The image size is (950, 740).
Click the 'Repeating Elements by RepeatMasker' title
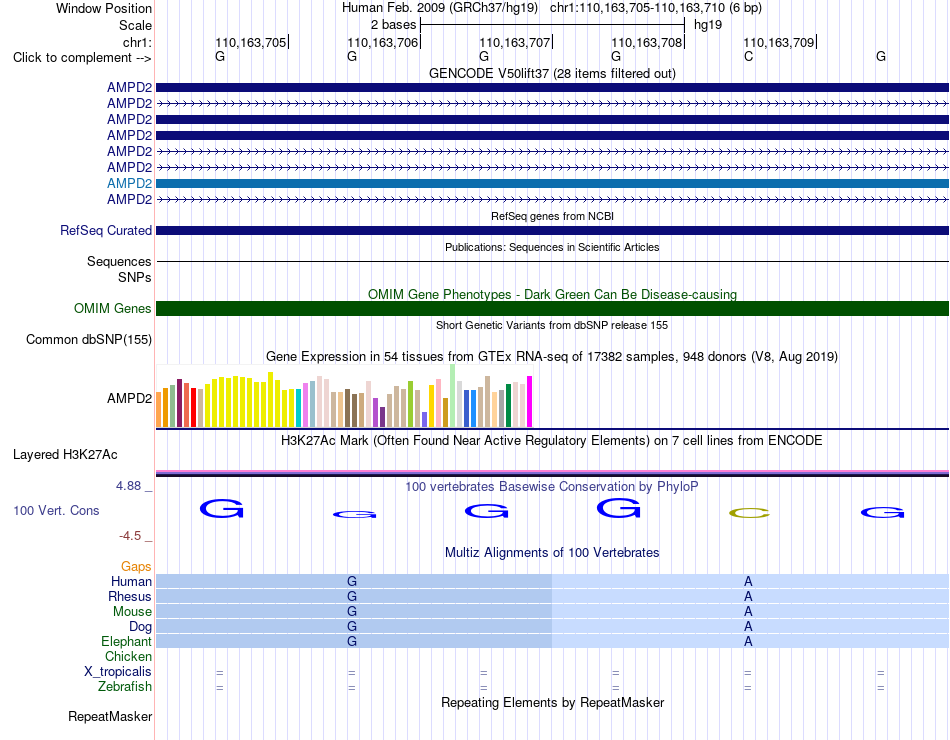(552, 702)
